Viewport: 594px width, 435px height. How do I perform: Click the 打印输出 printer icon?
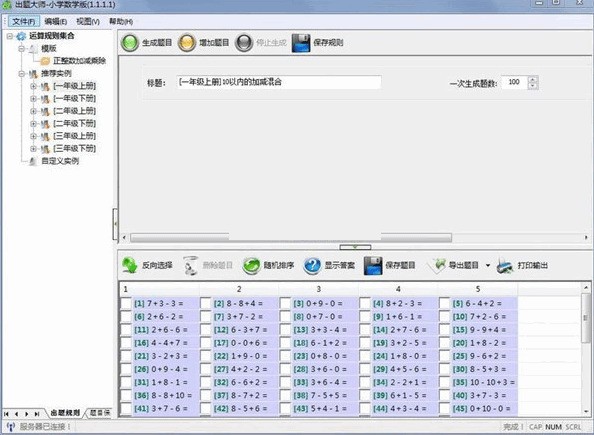coord(505,265)
